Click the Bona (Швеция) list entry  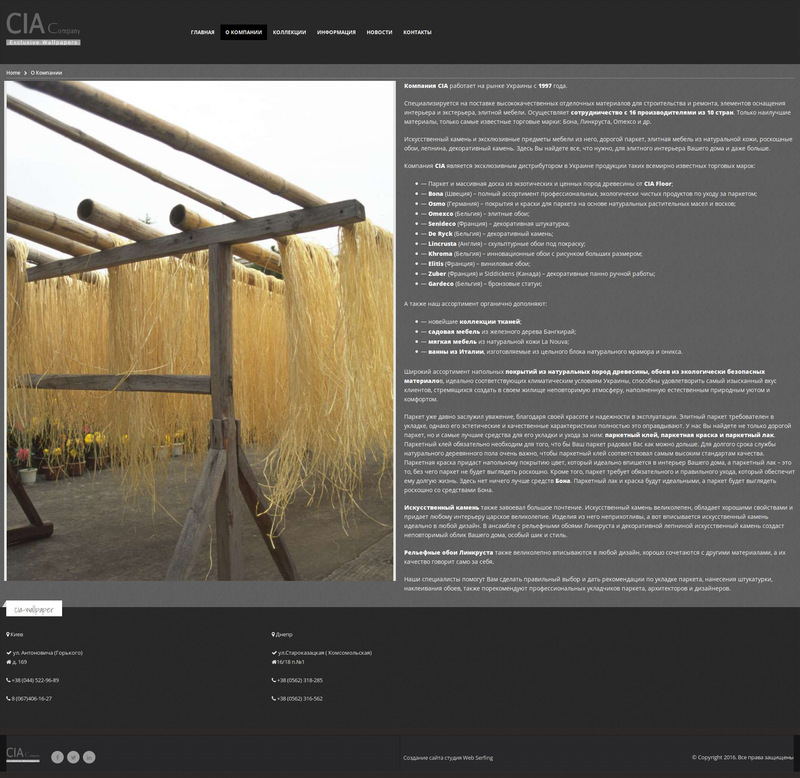coord(589,194)
